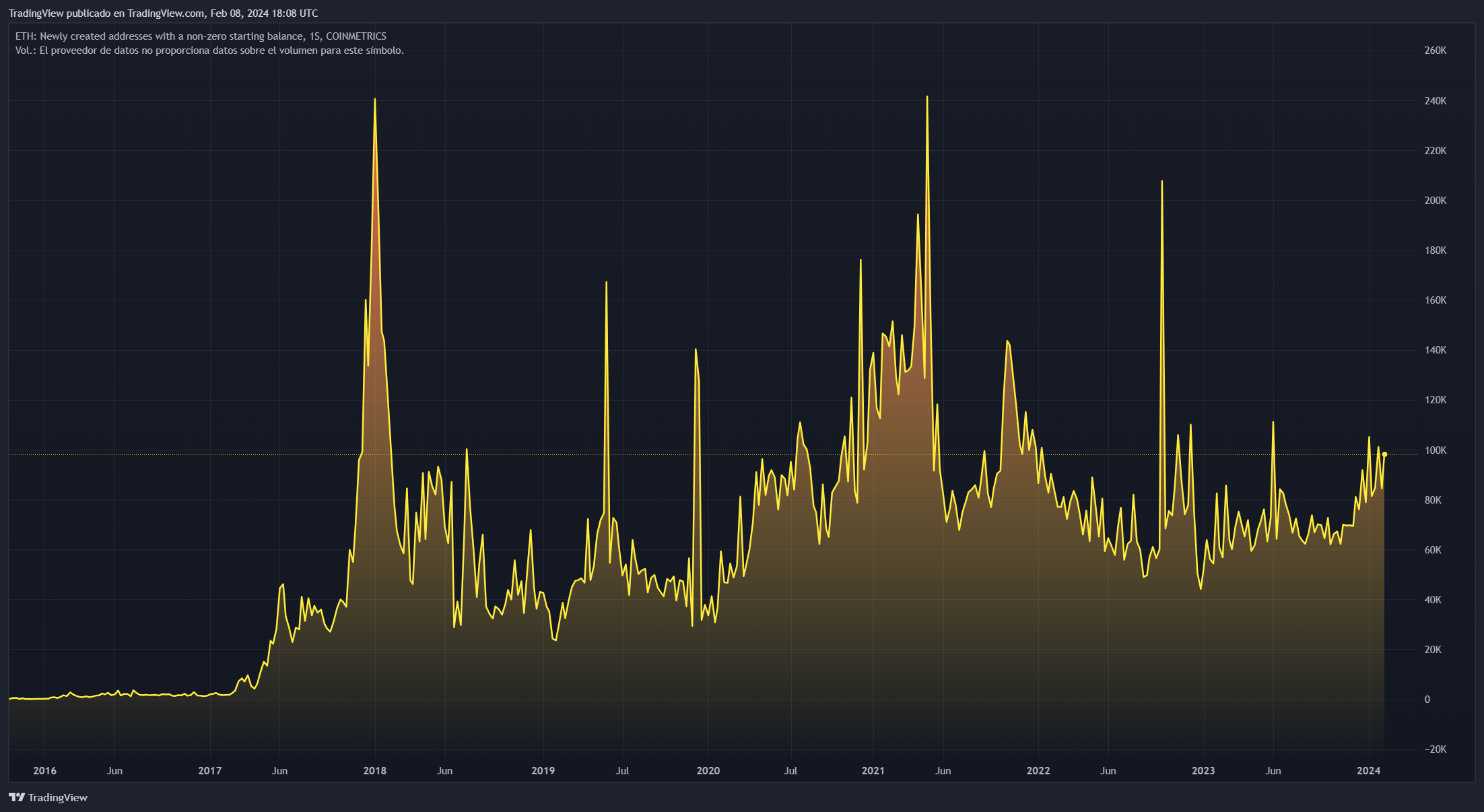Screen dimensions: 1484x812
Task: Click the Vol. data provider notice line
Action: coord(209,50)
